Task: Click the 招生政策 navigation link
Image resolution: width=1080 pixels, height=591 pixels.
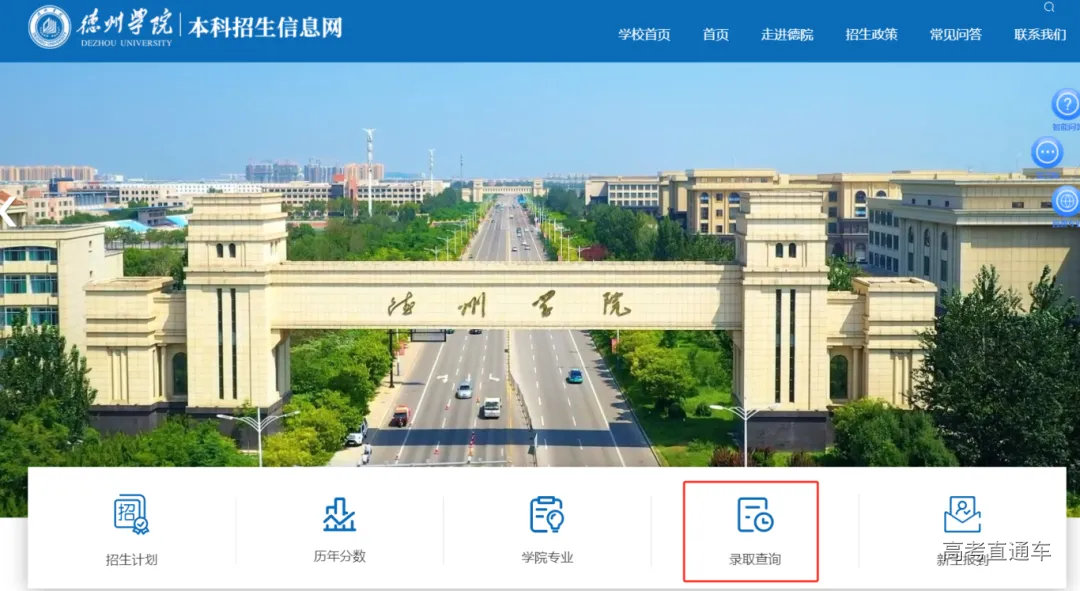Action: coord(870,34)
